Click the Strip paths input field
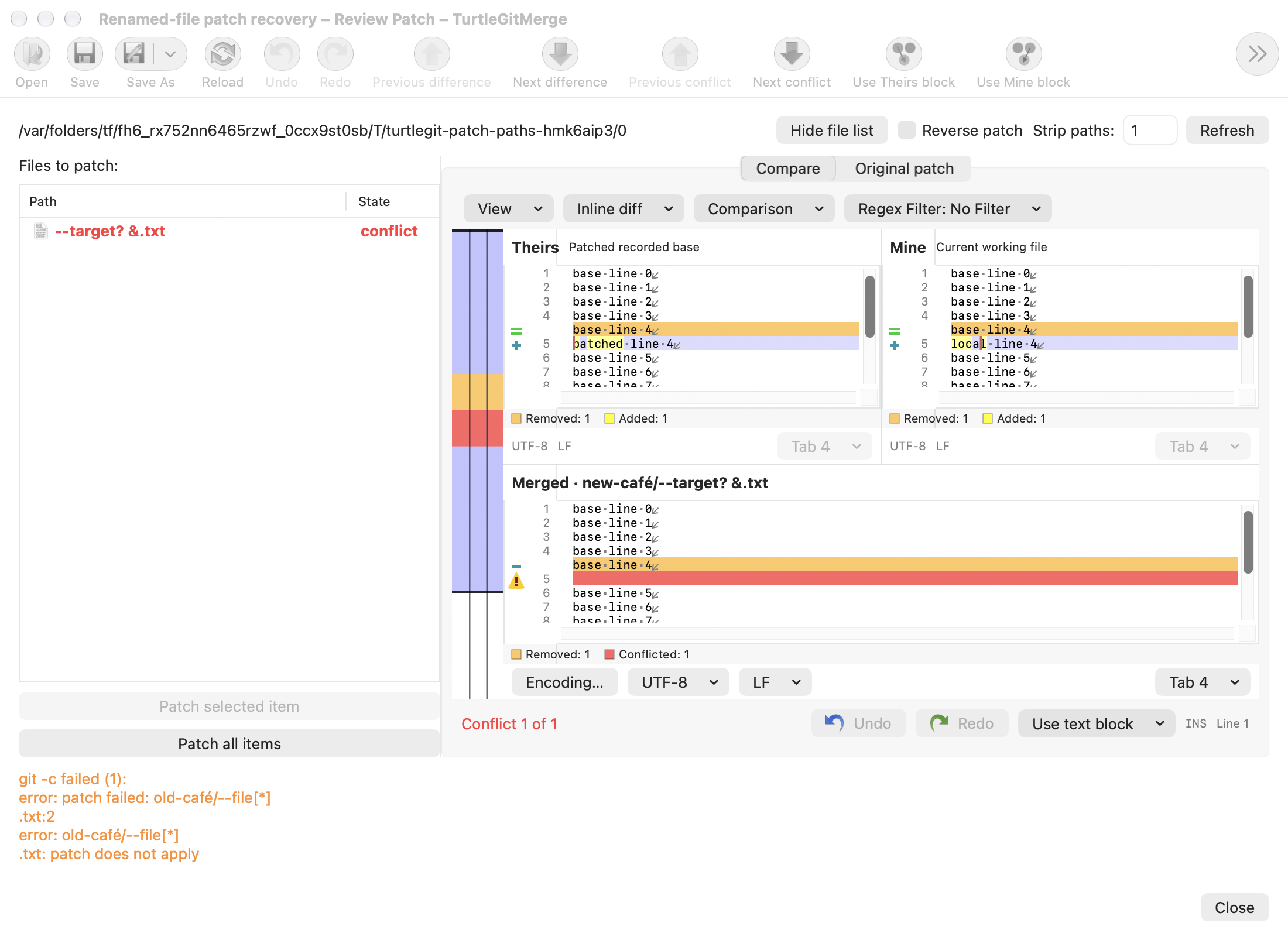The width and height of the screenshot is (1288, 940). click(1150, 130)
